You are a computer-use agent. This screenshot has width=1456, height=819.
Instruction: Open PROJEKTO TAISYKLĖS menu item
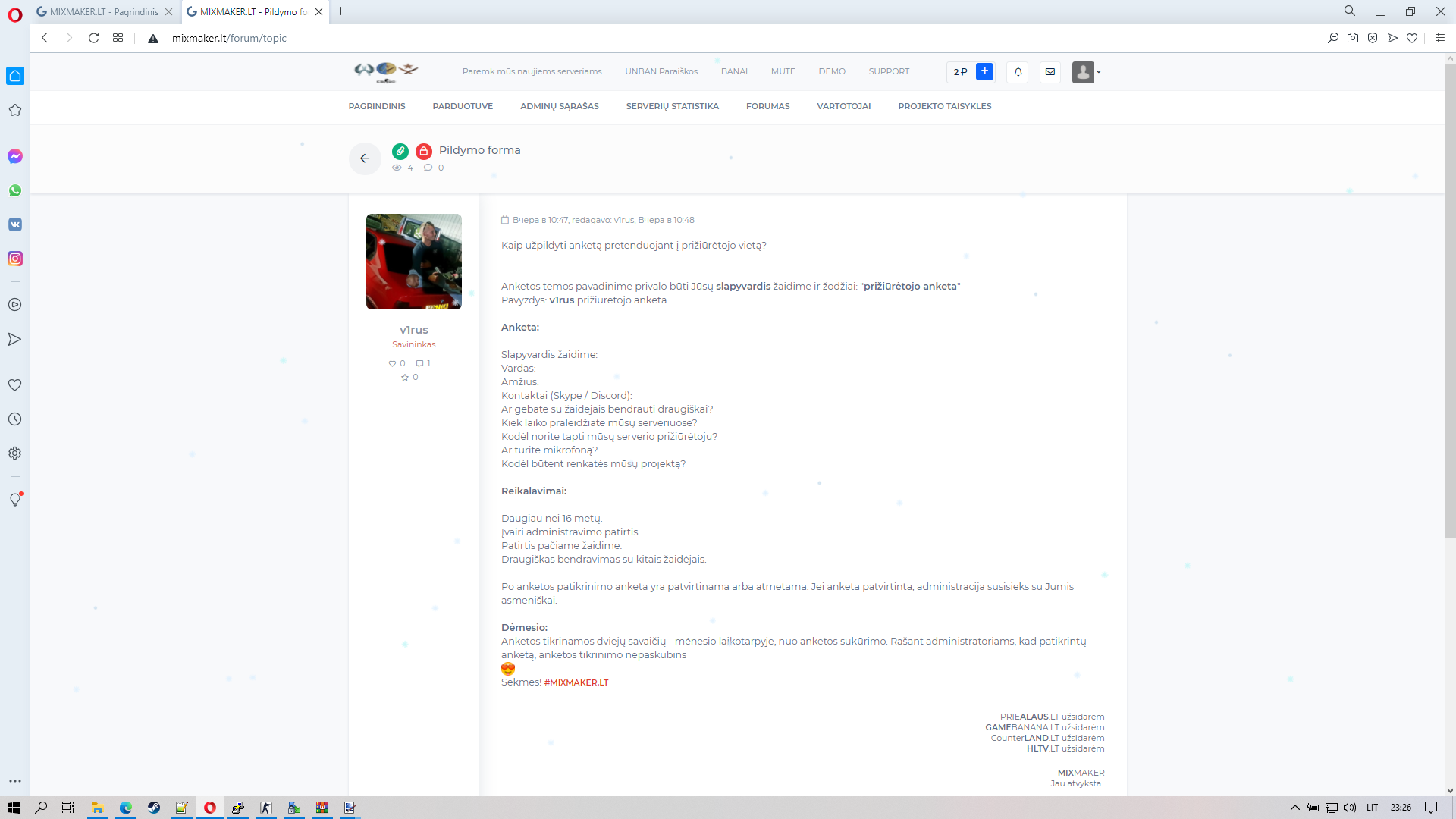[945, 106]
